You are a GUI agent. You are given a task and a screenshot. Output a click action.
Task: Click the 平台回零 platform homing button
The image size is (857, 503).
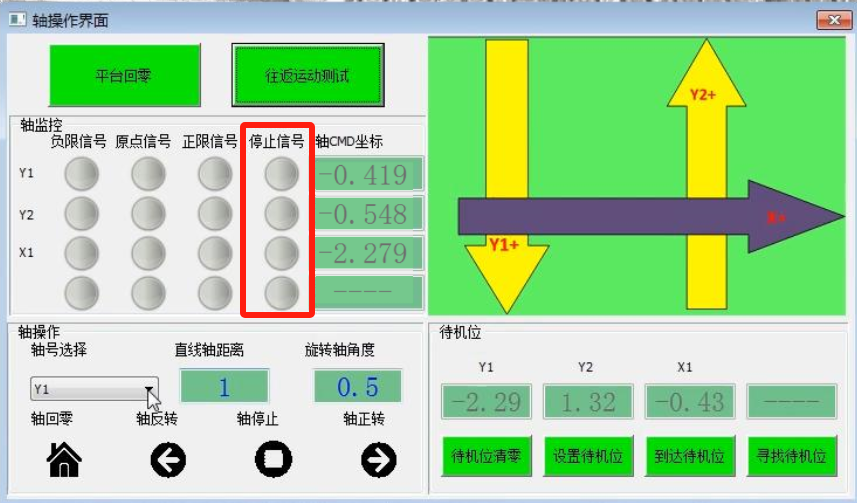(x=124, y=75)
